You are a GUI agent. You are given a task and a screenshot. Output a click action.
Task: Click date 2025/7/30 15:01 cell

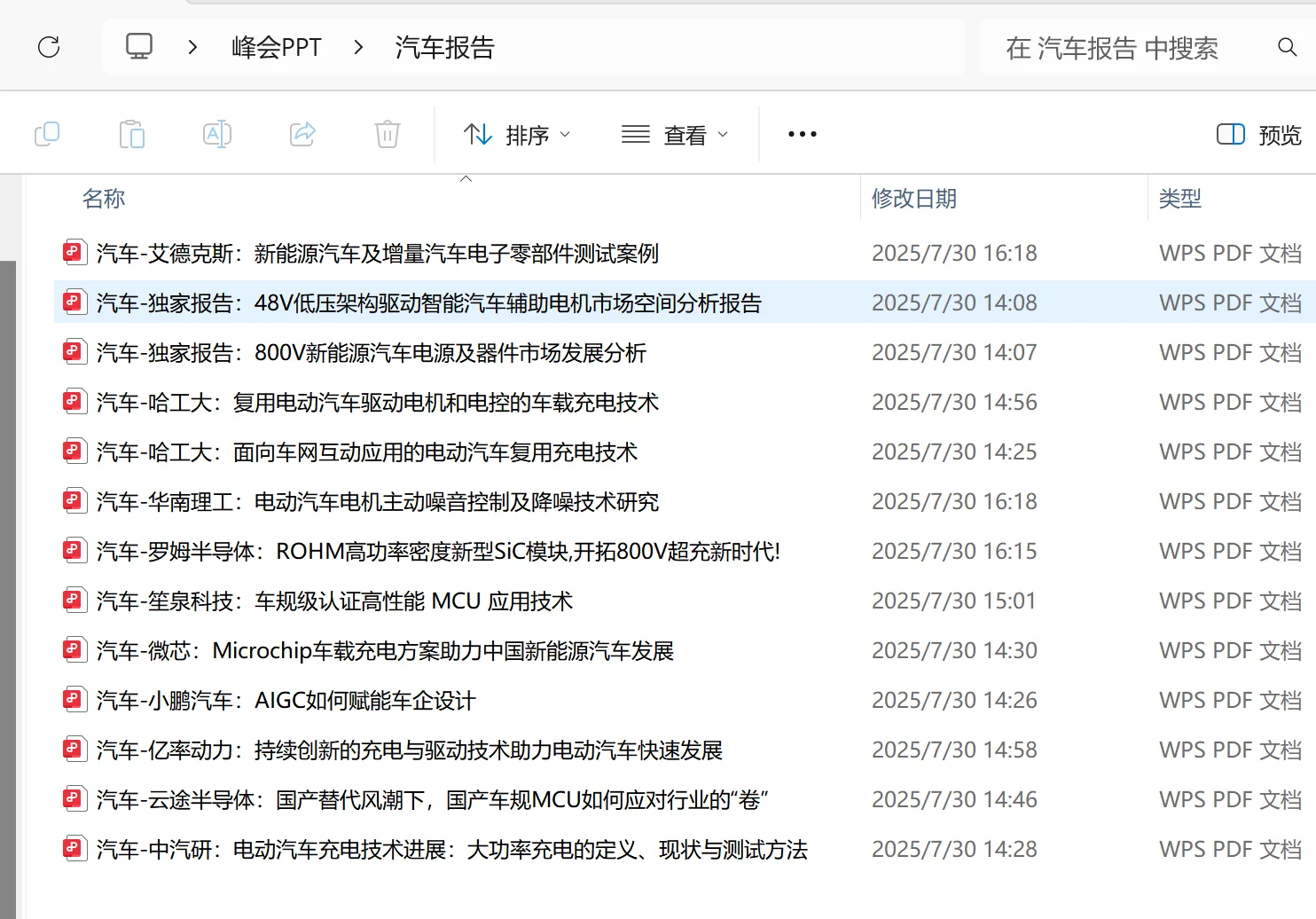[954, 601]
